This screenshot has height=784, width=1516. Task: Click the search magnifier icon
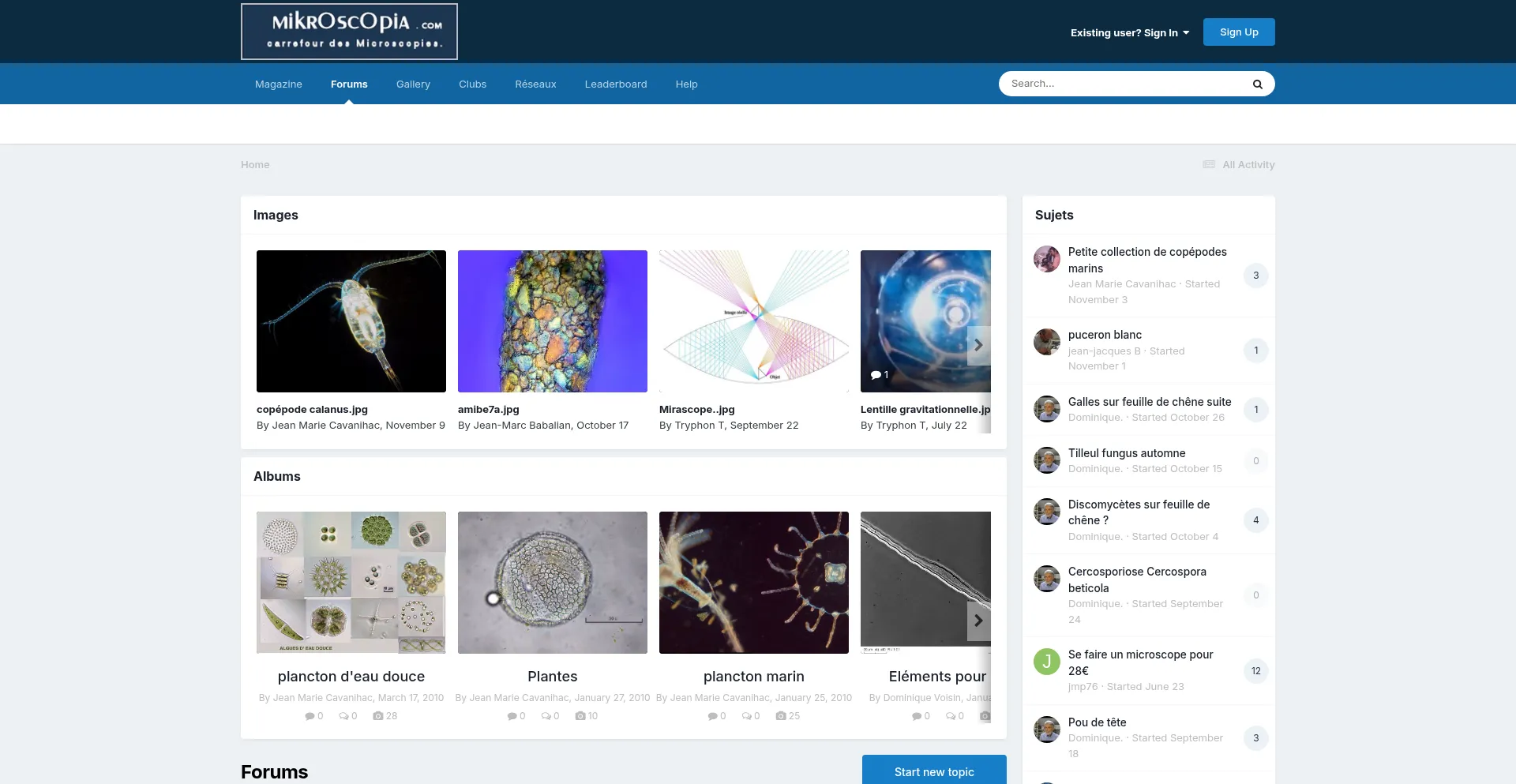pyautogui.click(x=1257, y=84)
